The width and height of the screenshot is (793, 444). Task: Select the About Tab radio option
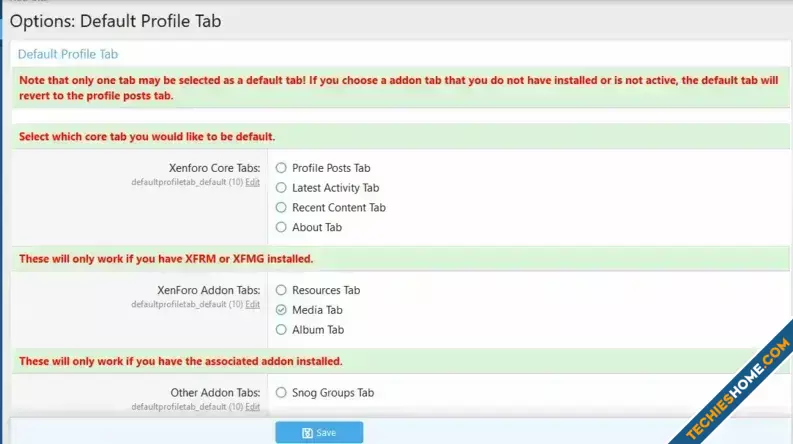coord(281,227)
